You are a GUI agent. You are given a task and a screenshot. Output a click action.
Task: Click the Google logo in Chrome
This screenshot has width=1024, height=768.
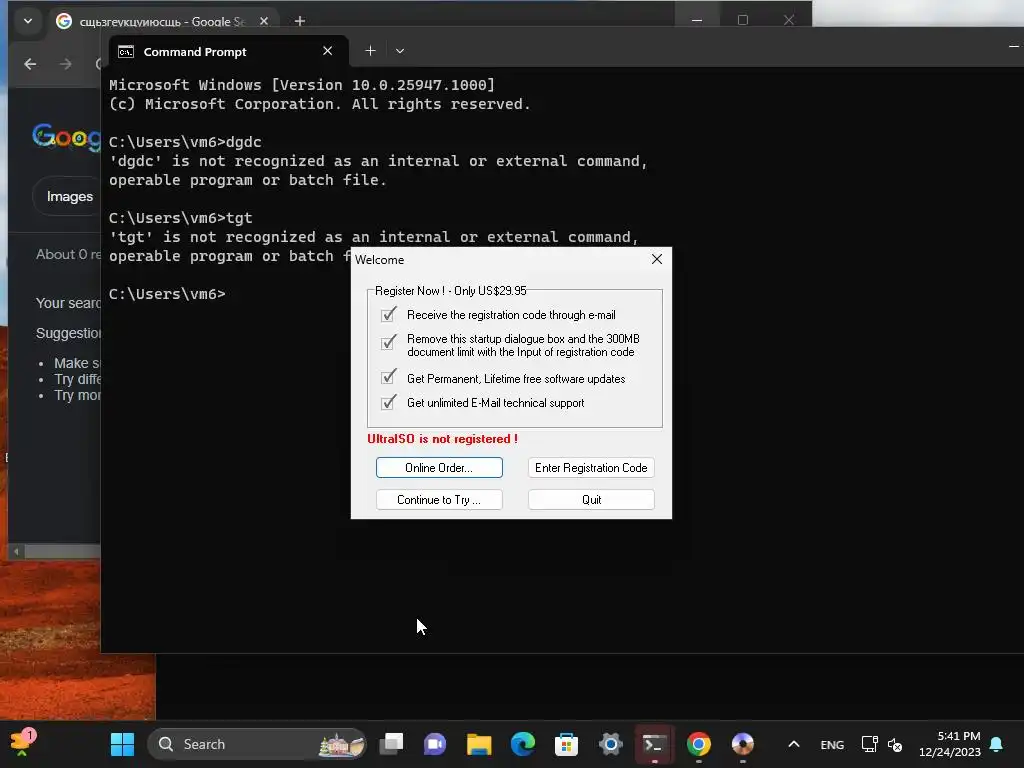click(x=67, y=136)
